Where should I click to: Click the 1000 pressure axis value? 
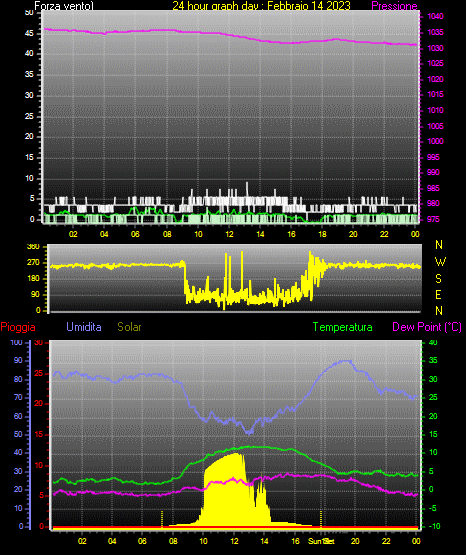pyautogui.click(x=435, y=141)
